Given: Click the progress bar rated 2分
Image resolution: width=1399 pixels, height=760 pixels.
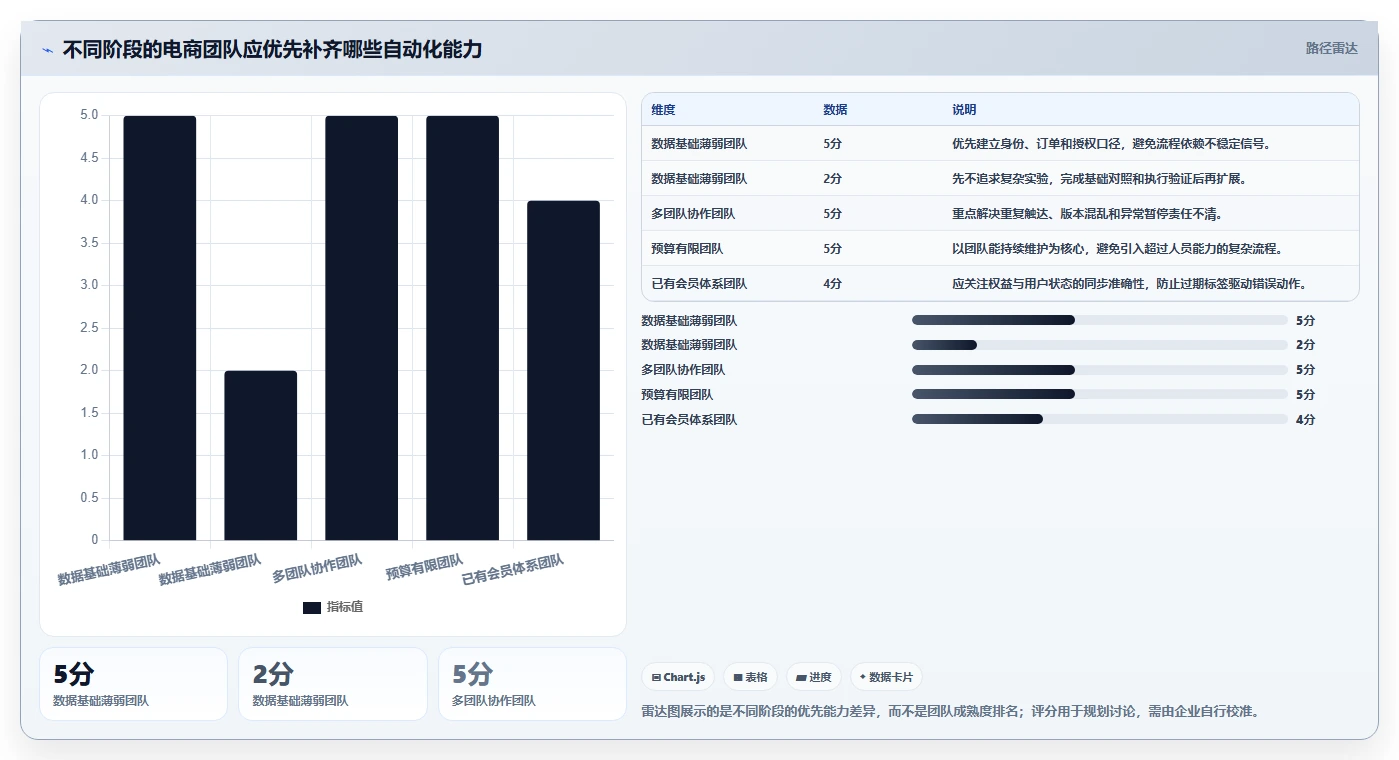Looking at the screenshot, I should [1100, 345].
